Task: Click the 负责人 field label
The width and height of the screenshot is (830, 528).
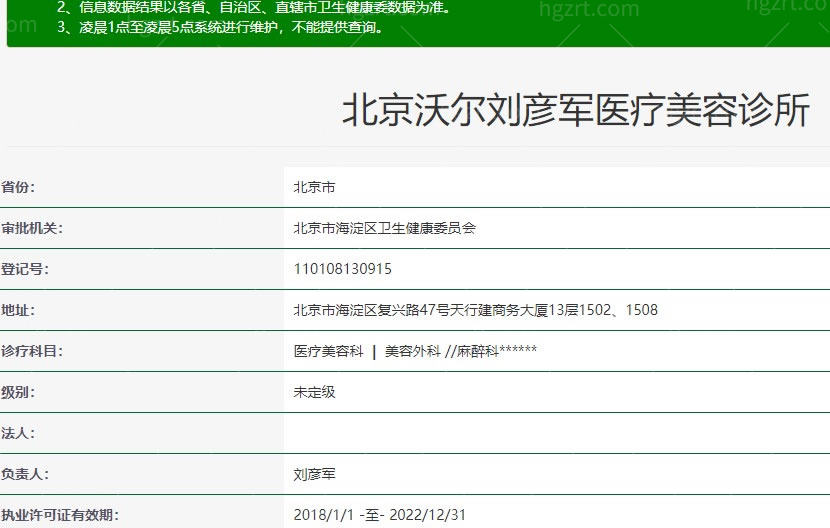Action: tap(24, 474)
